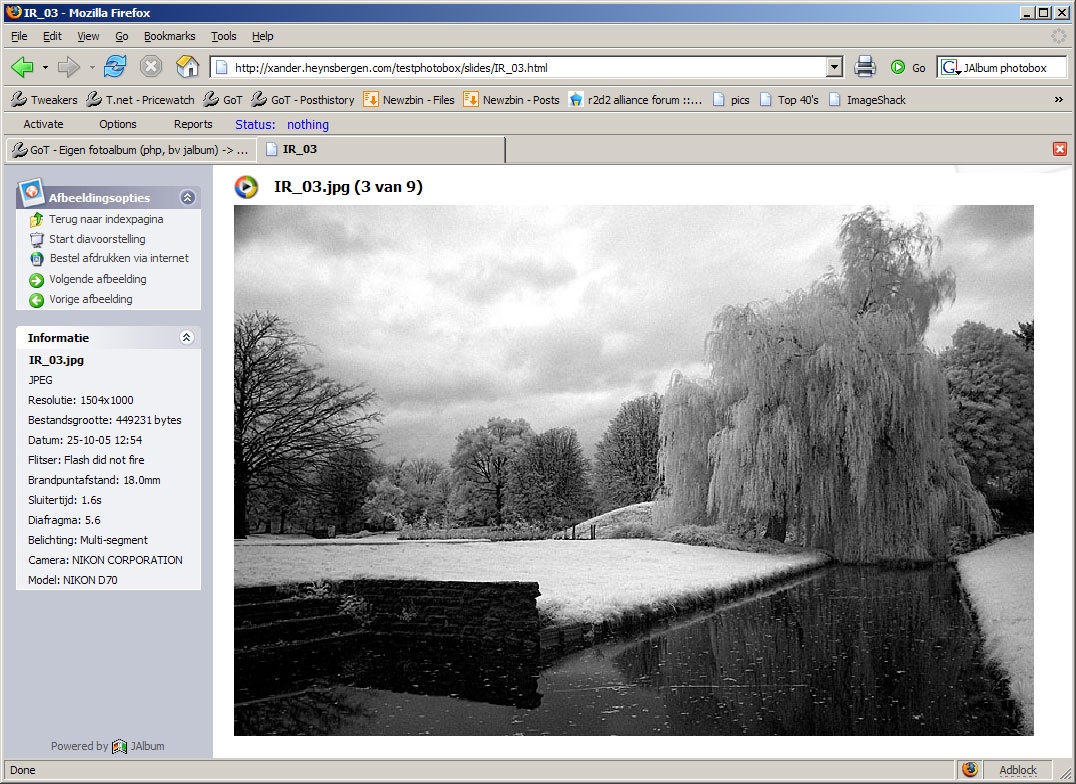Reload the page with the refresh icon
The image size is (1076, 784).
point(115,67)
